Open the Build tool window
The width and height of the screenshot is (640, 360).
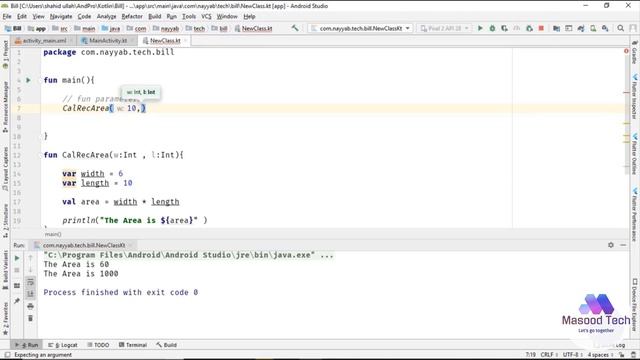coord(167,345)
